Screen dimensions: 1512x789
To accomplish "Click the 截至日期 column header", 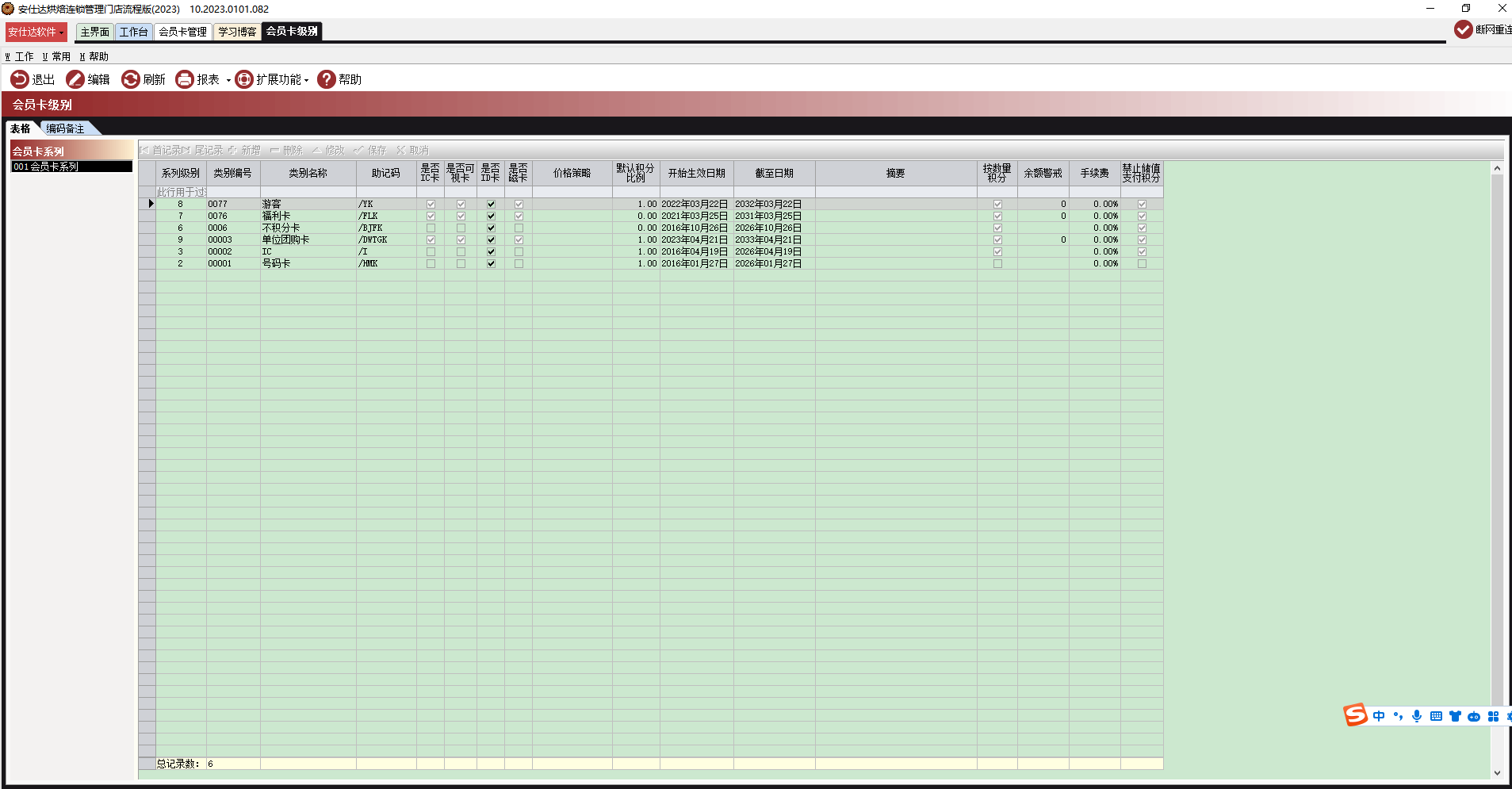I will [775, 174].
